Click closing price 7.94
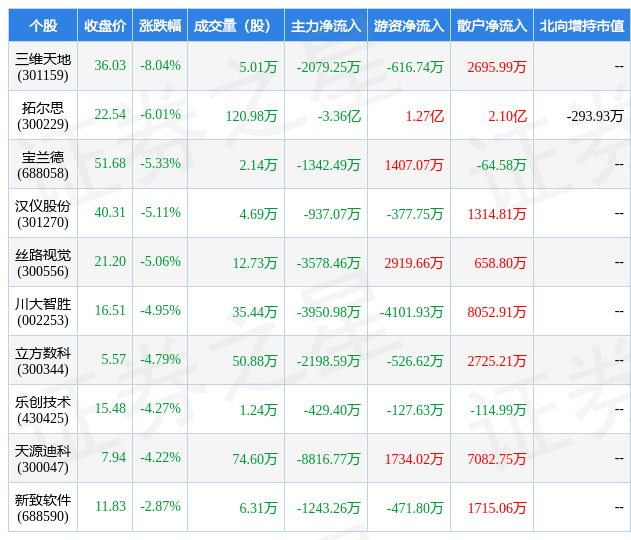The image size is (631, 540). [113, 457]
